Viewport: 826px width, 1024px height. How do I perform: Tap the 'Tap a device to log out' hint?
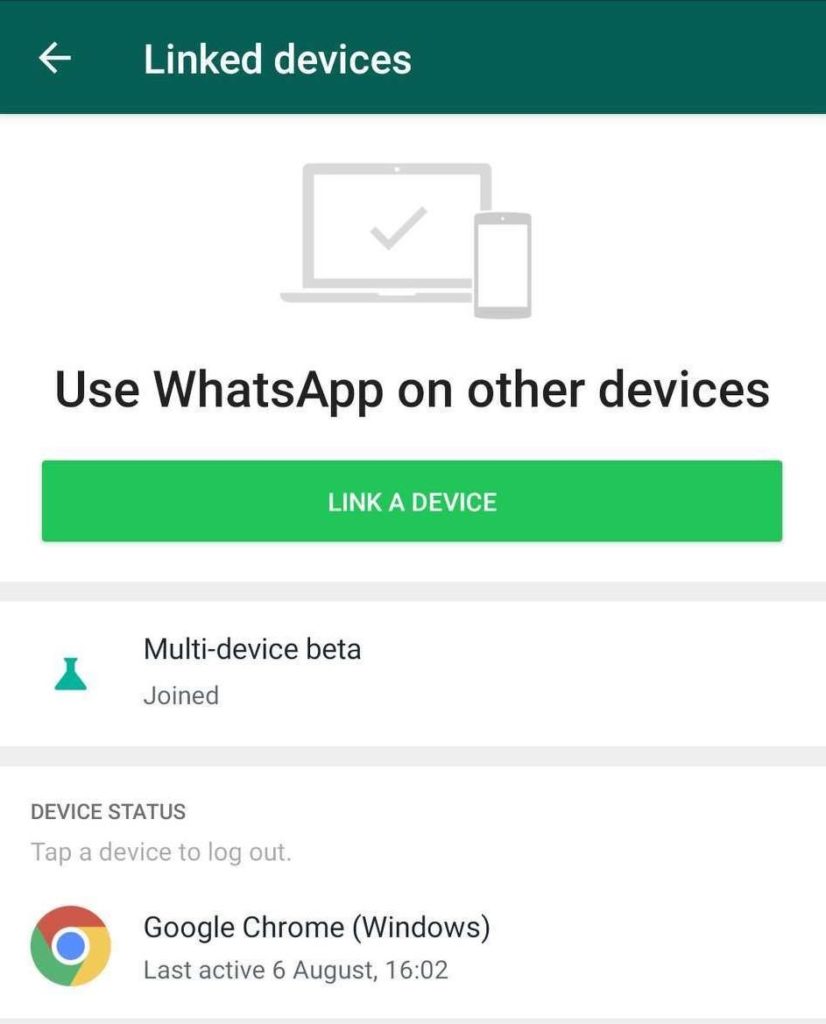click(161, 852)
